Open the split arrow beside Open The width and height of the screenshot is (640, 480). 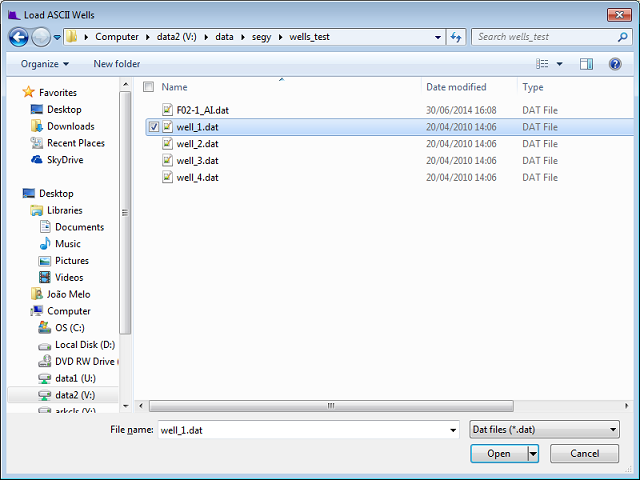533,453
